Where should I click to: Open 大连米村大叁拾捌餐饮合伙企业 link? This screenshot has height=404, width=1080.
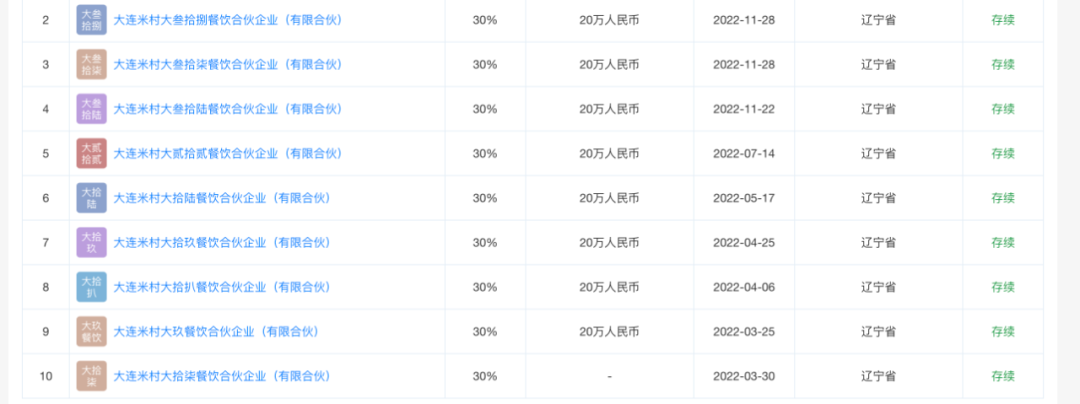click(228, 20)
